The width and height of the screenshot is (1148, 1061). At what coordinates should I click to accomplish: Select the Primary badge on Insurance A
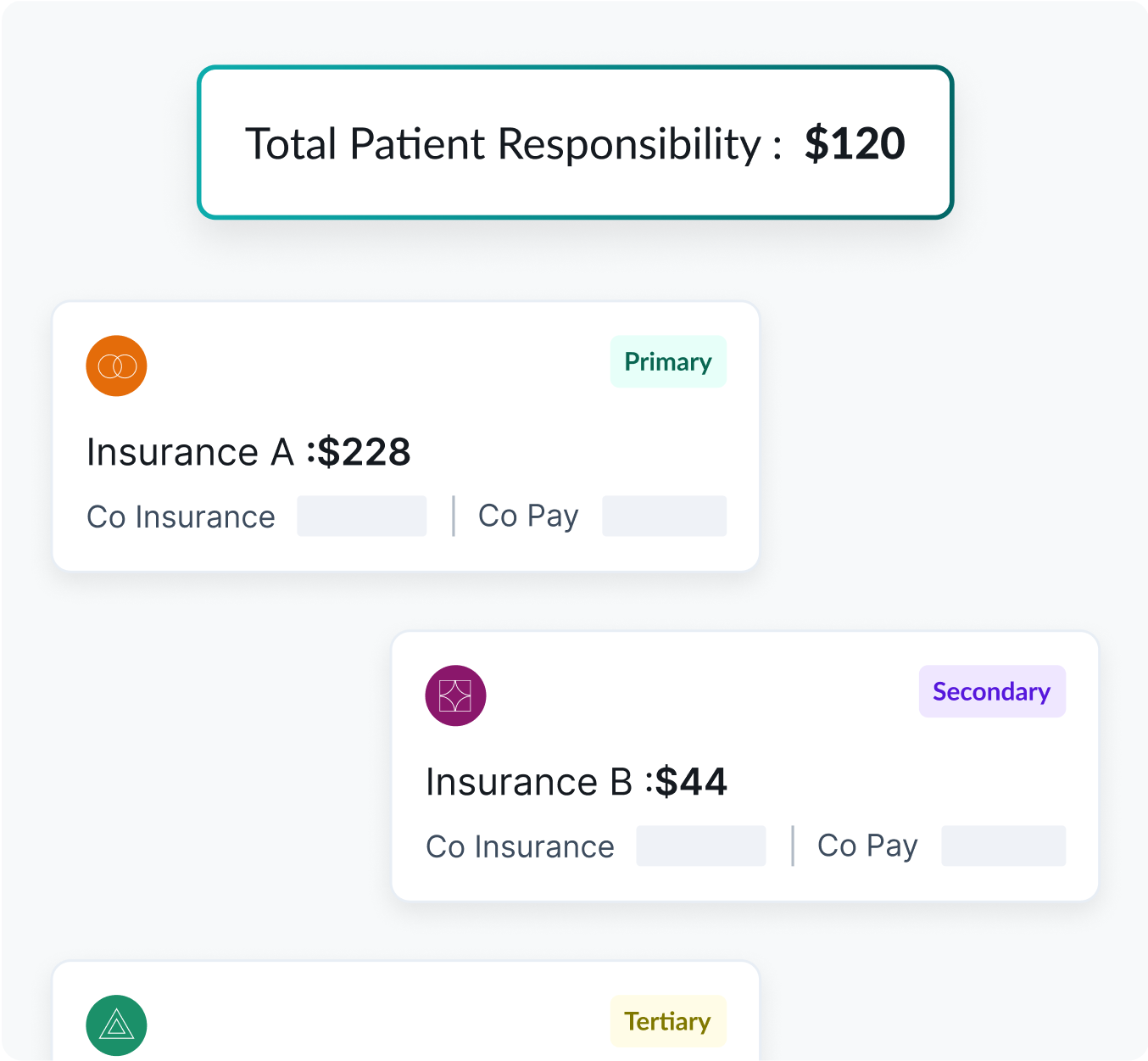(668, 361)
